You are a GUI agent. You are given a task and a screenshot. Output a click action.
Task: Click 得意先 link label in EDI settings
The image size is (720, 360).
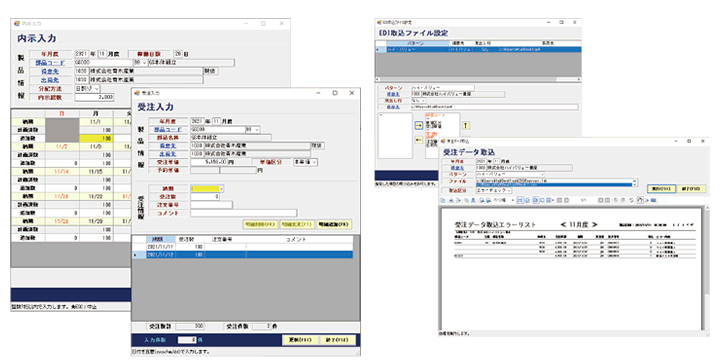click(393, 94)
